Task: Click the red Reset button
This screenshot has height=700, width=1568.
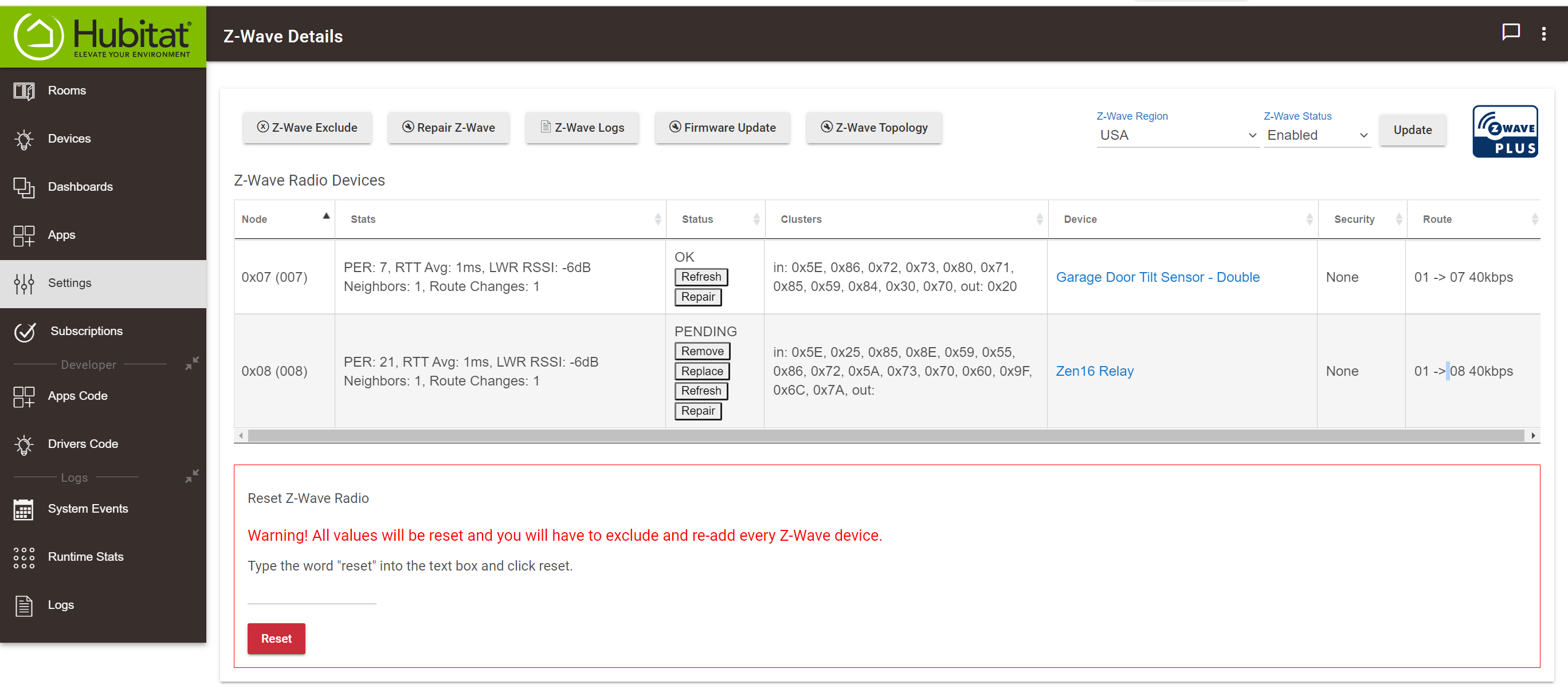Action: pyautogui.click(x=276, y=638)
